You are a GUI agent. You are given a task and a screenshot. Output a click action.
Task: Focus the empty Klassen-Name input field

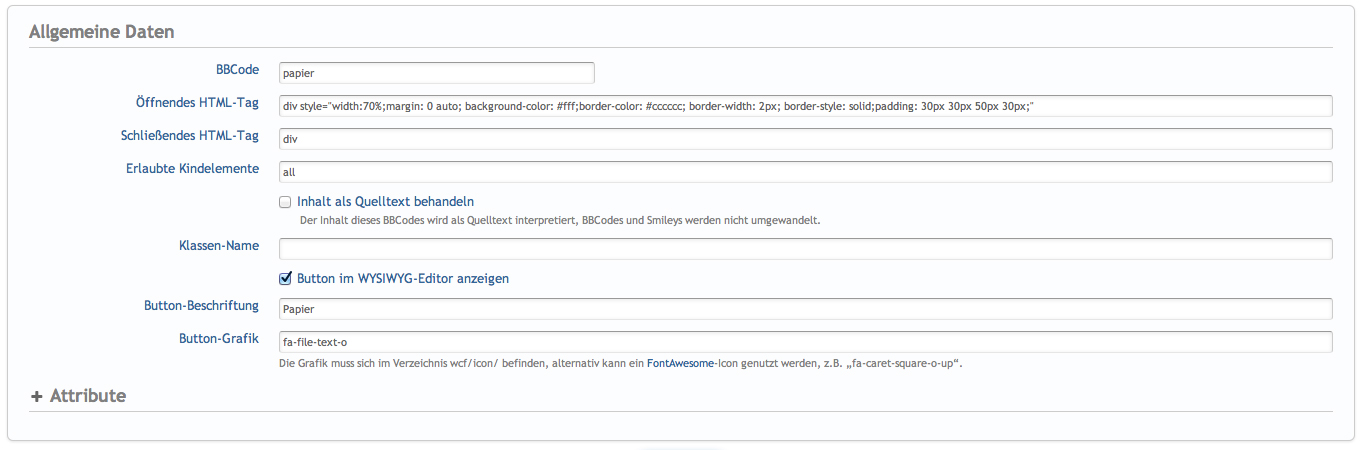[805, 249]
